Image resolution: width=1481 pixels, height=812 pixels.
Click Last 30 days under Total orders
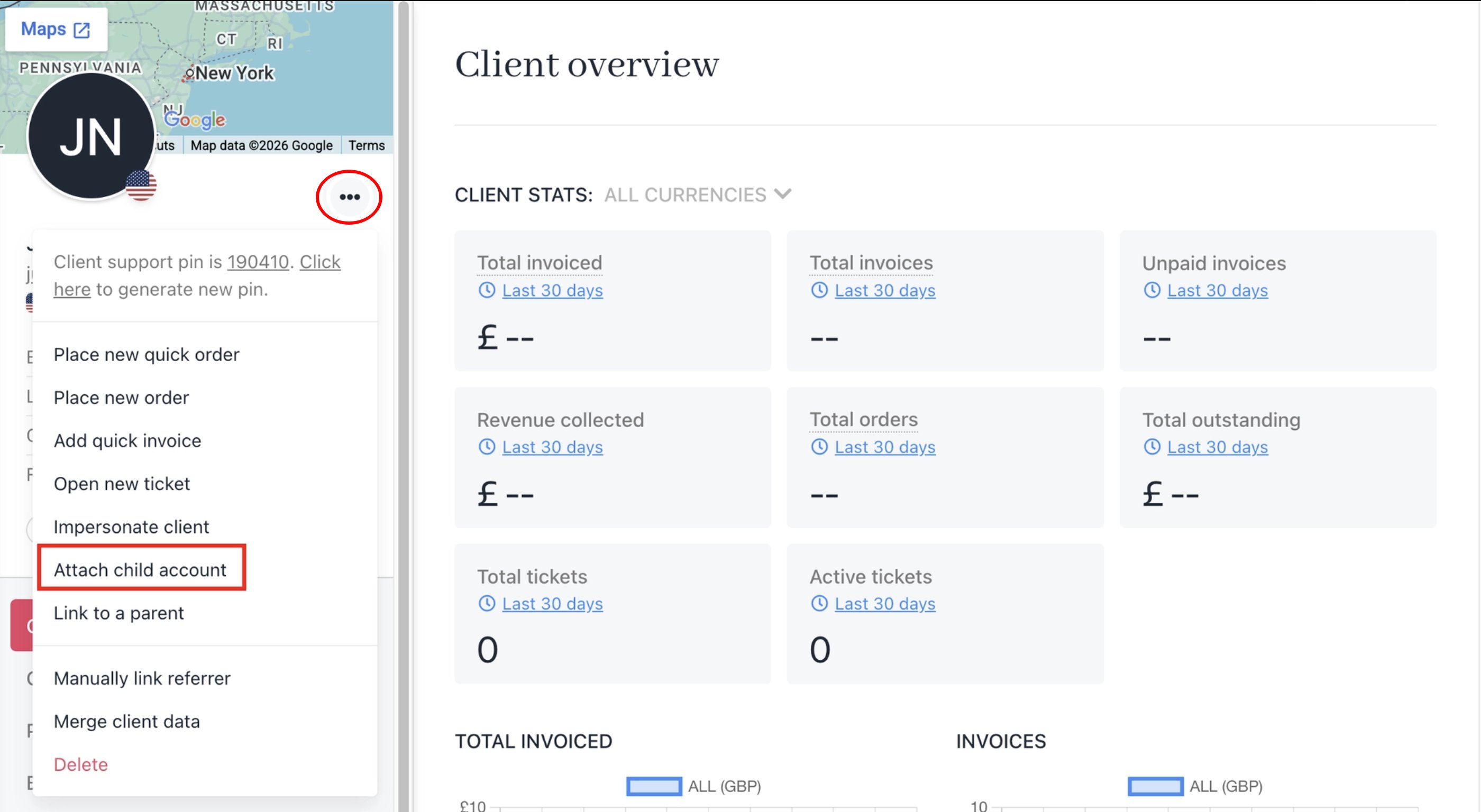coord(884,447)
